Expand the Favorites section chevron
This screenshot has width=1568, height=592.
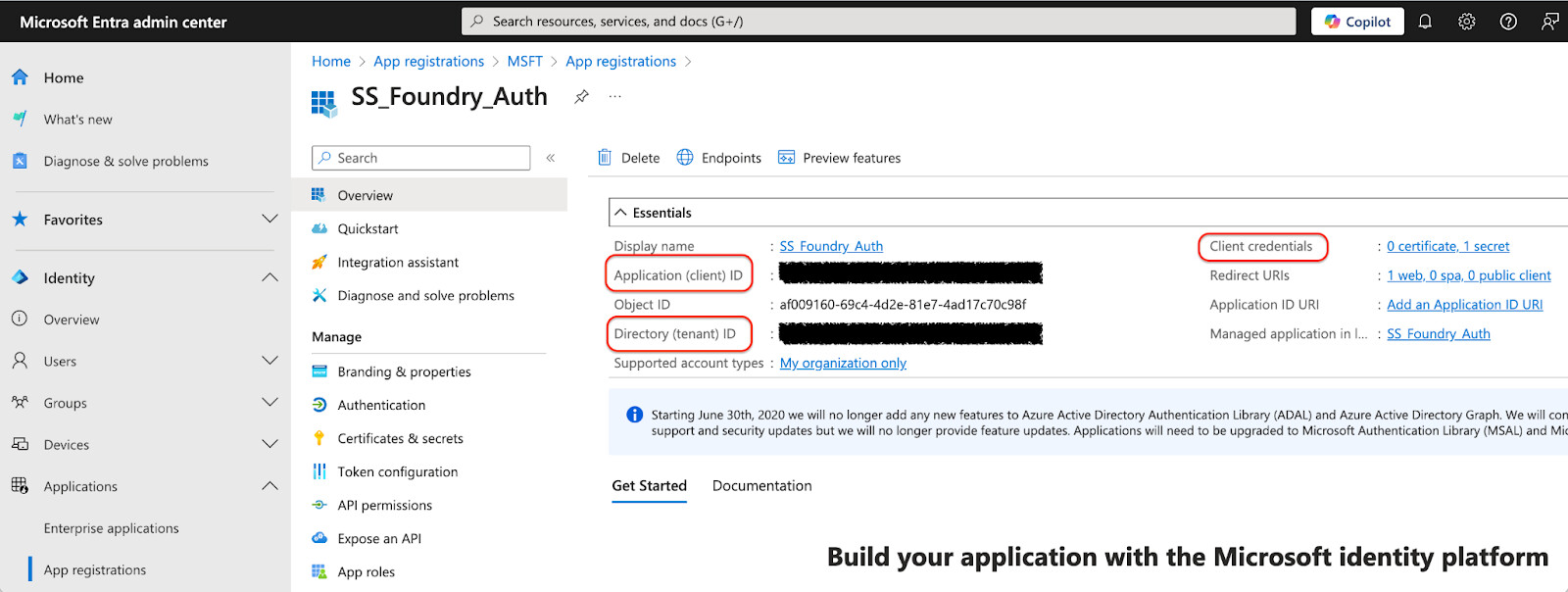[x=269, y=219]
